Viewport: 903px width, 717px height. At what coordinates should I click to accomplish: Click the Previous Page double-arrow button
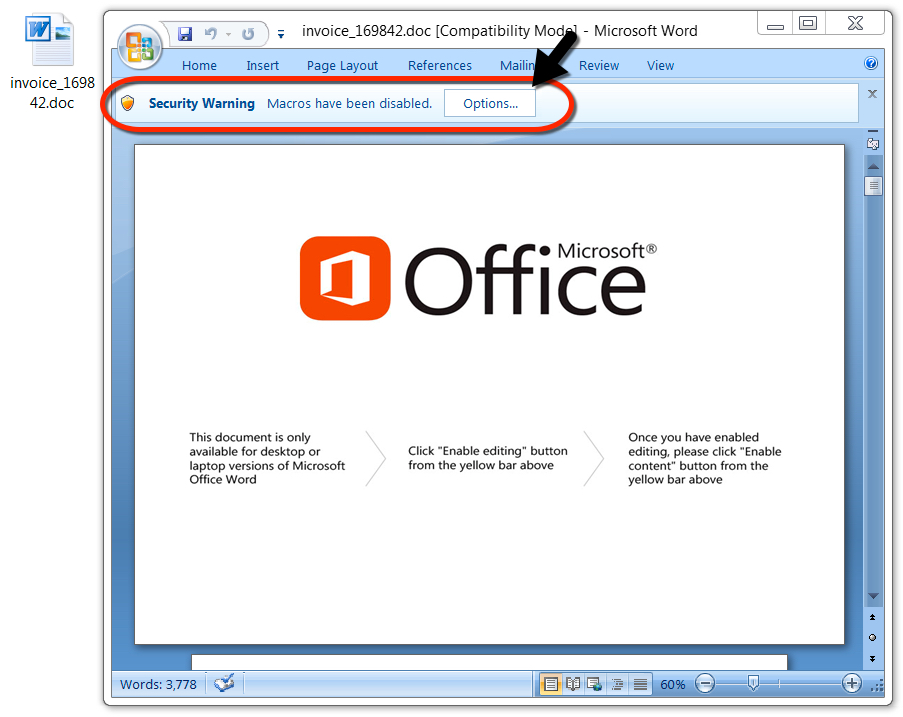click(x=872, y=617)
